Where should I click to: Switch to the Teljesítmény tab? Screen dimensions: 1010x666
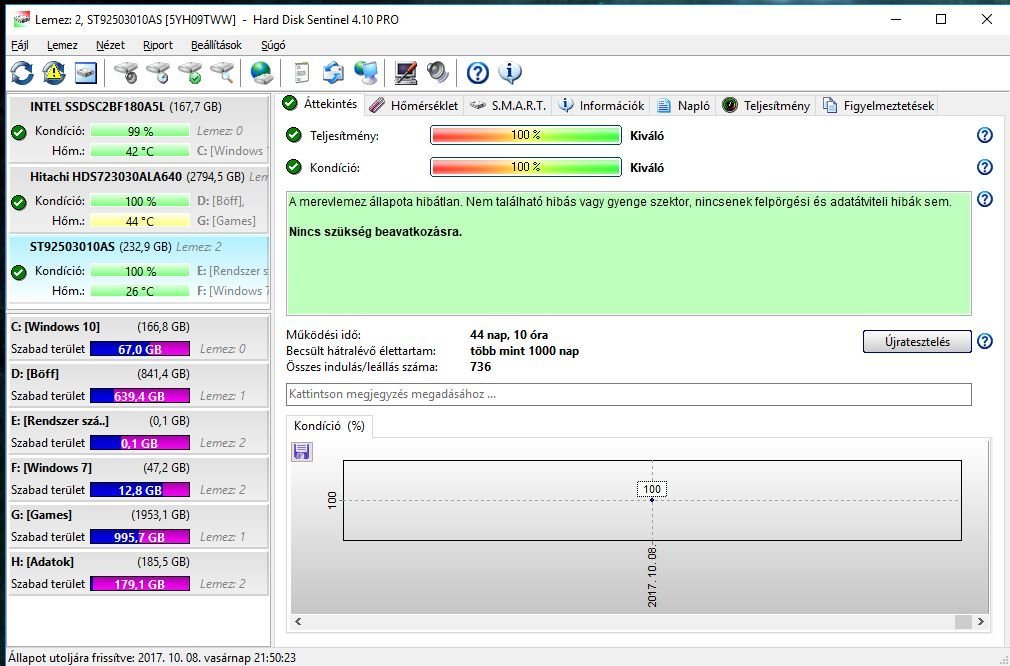766,106
